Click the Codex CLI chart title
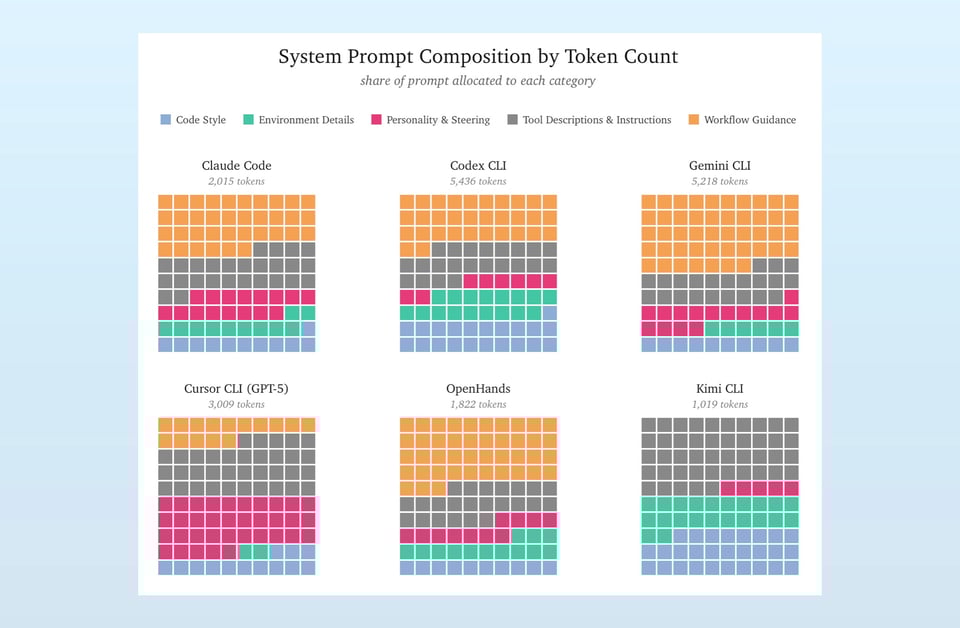The height and width of the screenshot is (628, 960). pyautogui.click(x=478, y=166)
